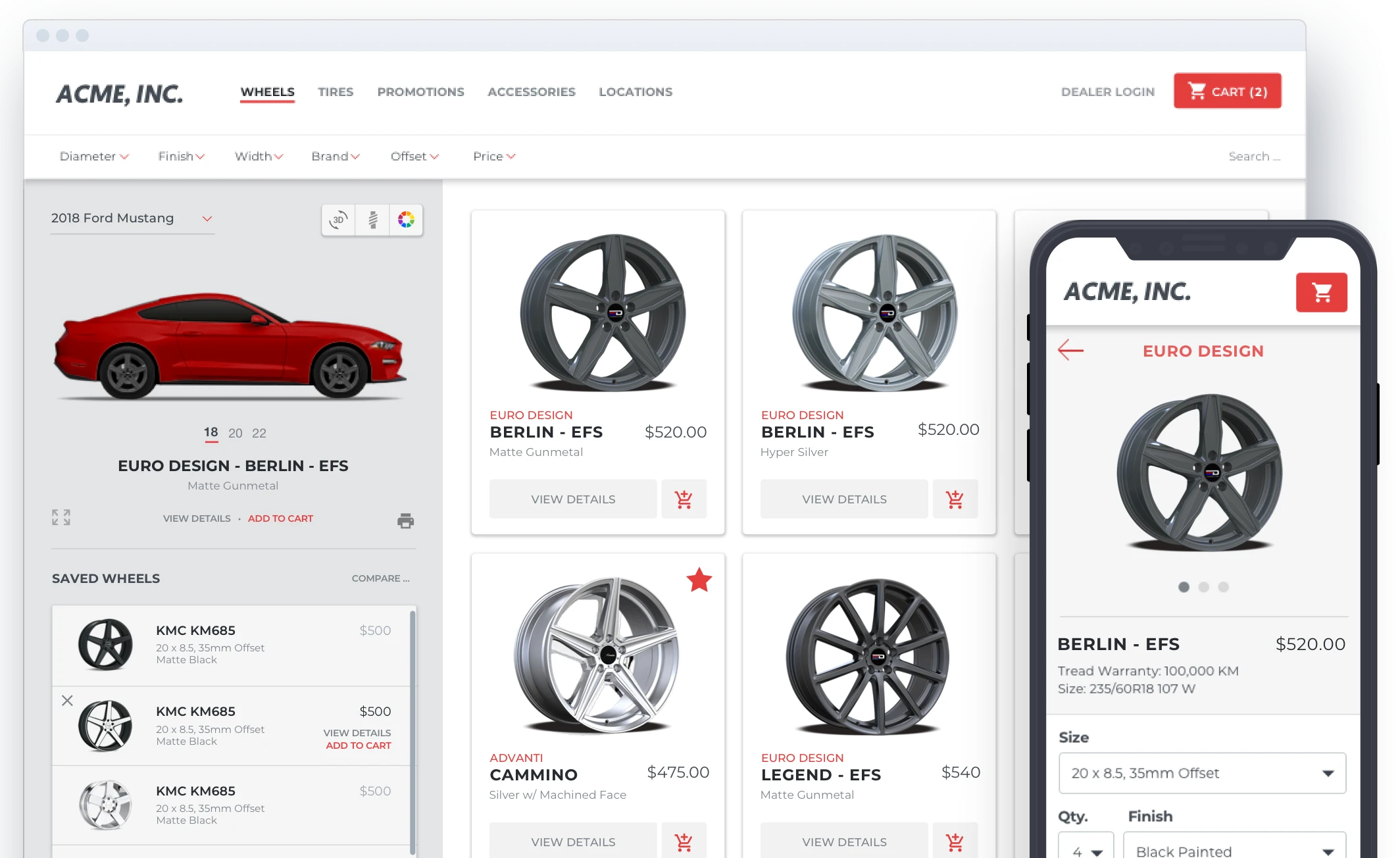Image resolution: width=1400 pixels, height=858 pixels.
Task: Open the Finish filter dropdown
Action: pyautogui.click(x=179, y=156)
